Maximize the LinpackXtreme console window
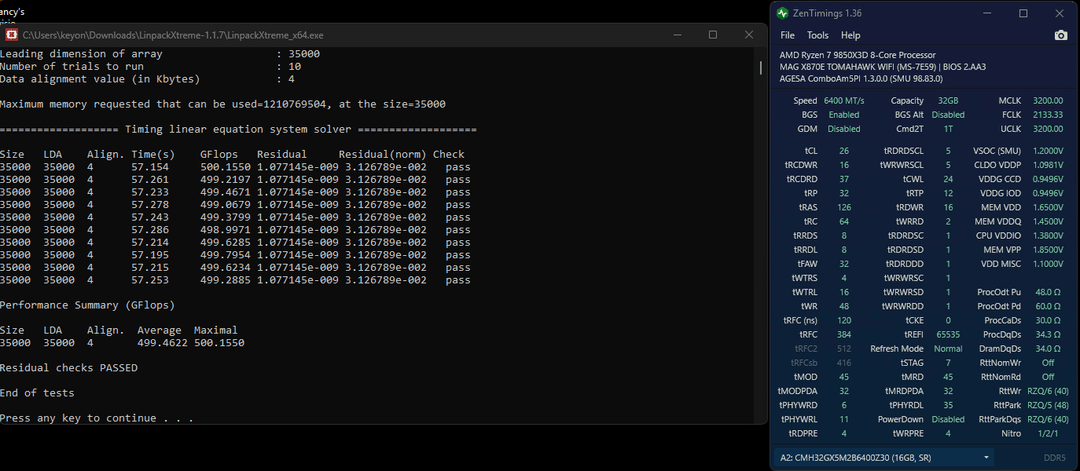 coord(712,34)
